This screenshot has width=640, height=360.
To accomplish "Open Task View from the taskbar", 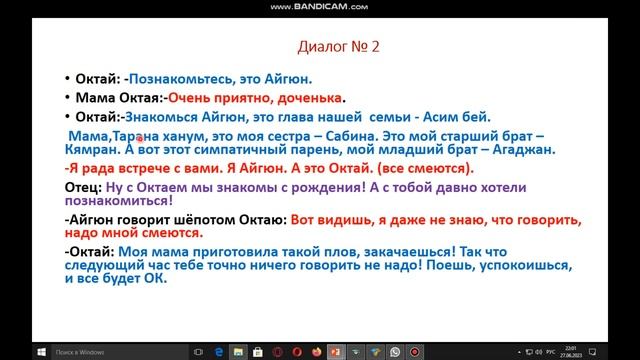I will point(198,352).
